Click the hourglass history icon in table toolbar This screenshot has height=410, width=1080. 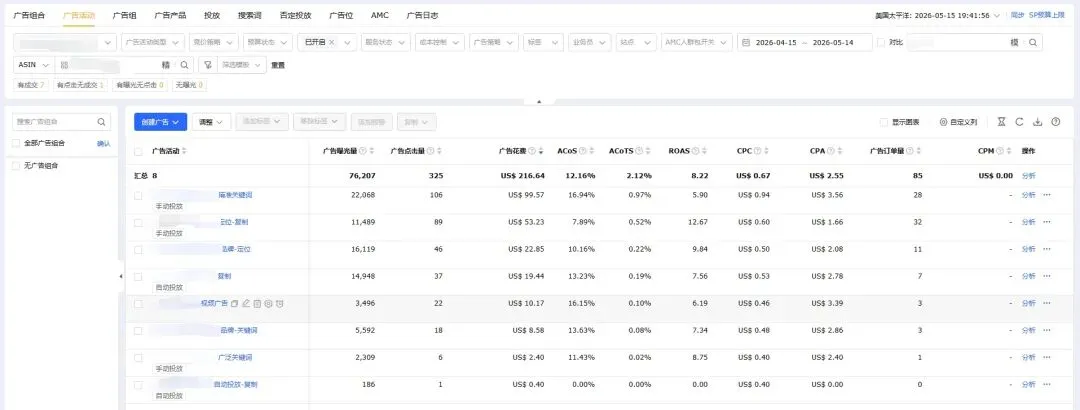1001,122
